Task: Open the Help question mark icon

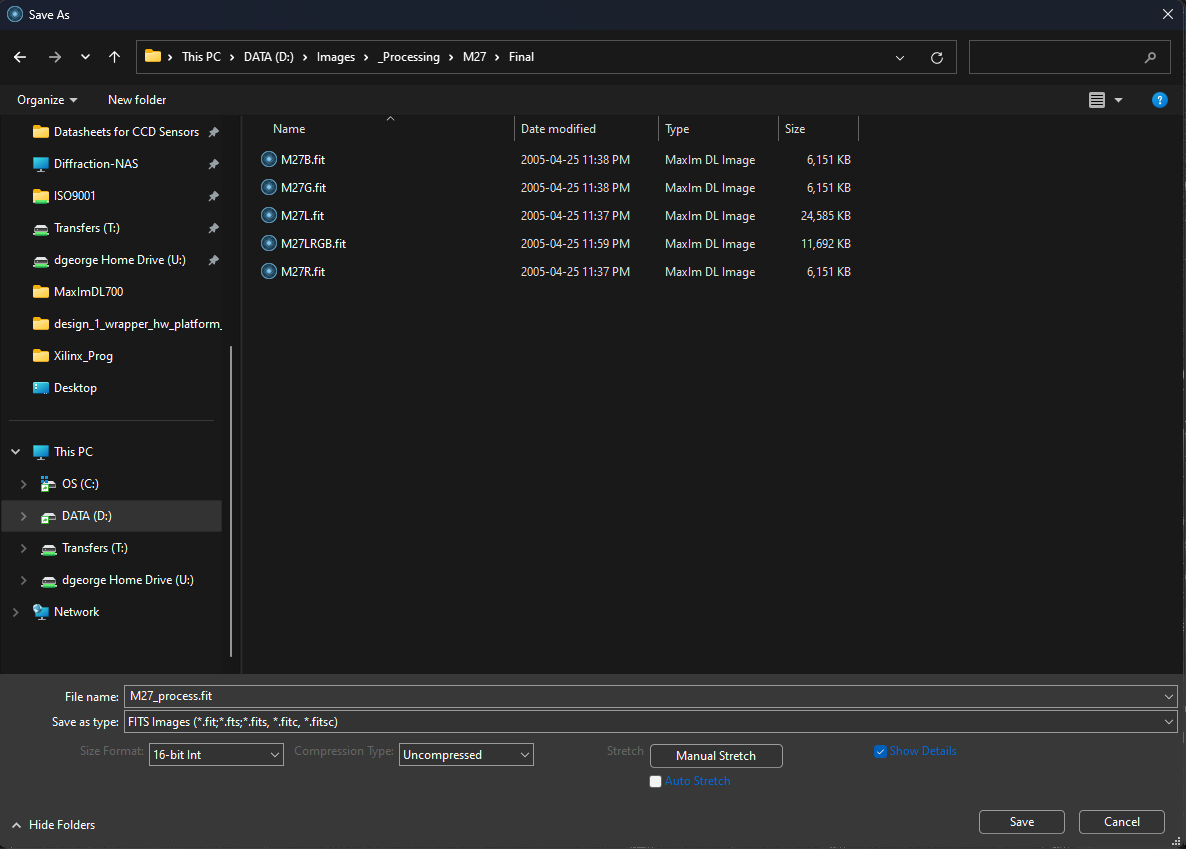Action: 1159,100
